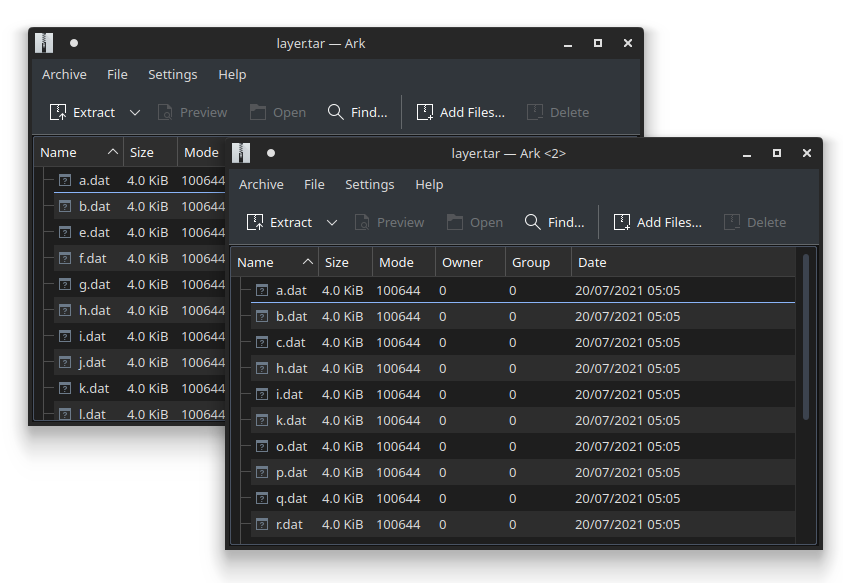This screenshot has height=583, width=843.
Task: Click Extract icon in back Ark window
Action: tap(58, 112)
